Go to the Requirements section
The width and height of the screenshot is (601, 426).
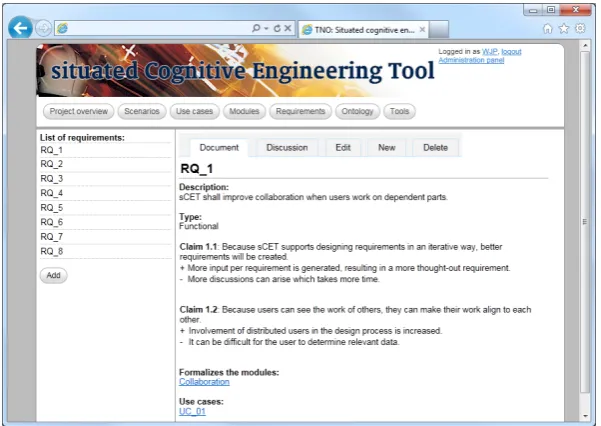(300, 111)
